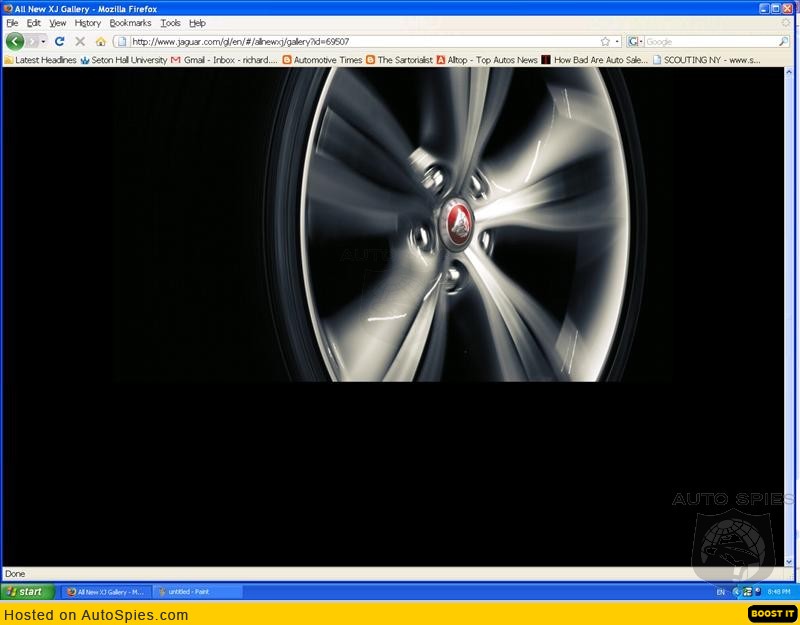Open the back/forward history dropdown arrow
The height and width of the screenshot is (625, 800).
pyautogui.click(x=43, y=41)
